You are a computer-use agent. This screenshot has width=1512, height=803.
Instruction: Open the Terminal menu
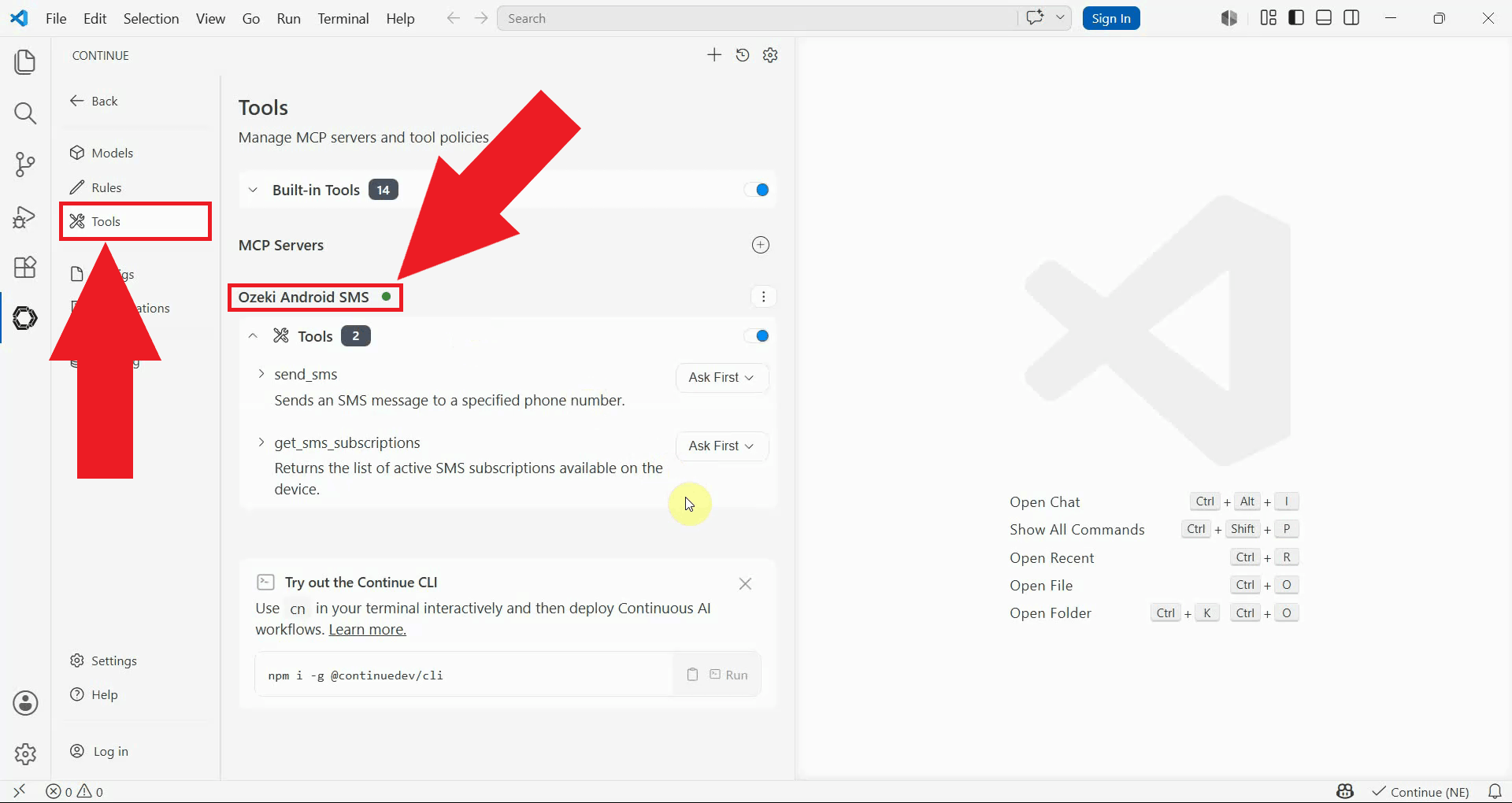pyautogui.click(x=343, y=18)
